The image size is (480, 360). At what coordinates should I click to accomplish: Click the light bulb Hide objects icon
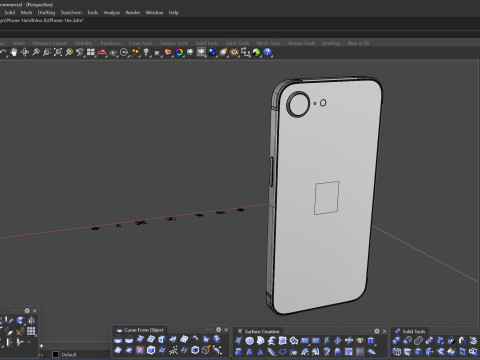click(146, 52)
